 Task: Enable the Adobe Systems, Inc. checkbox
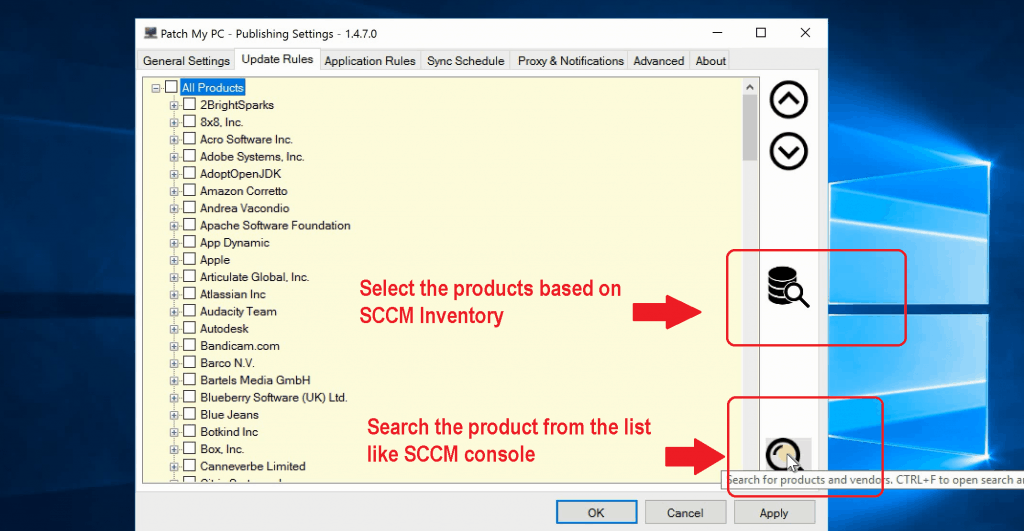[x=189, y=155]
